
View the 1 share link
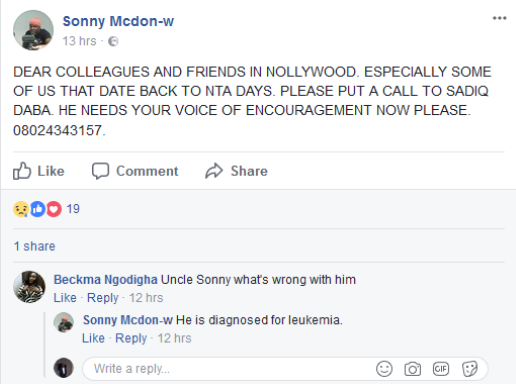(x=34, y=246)
